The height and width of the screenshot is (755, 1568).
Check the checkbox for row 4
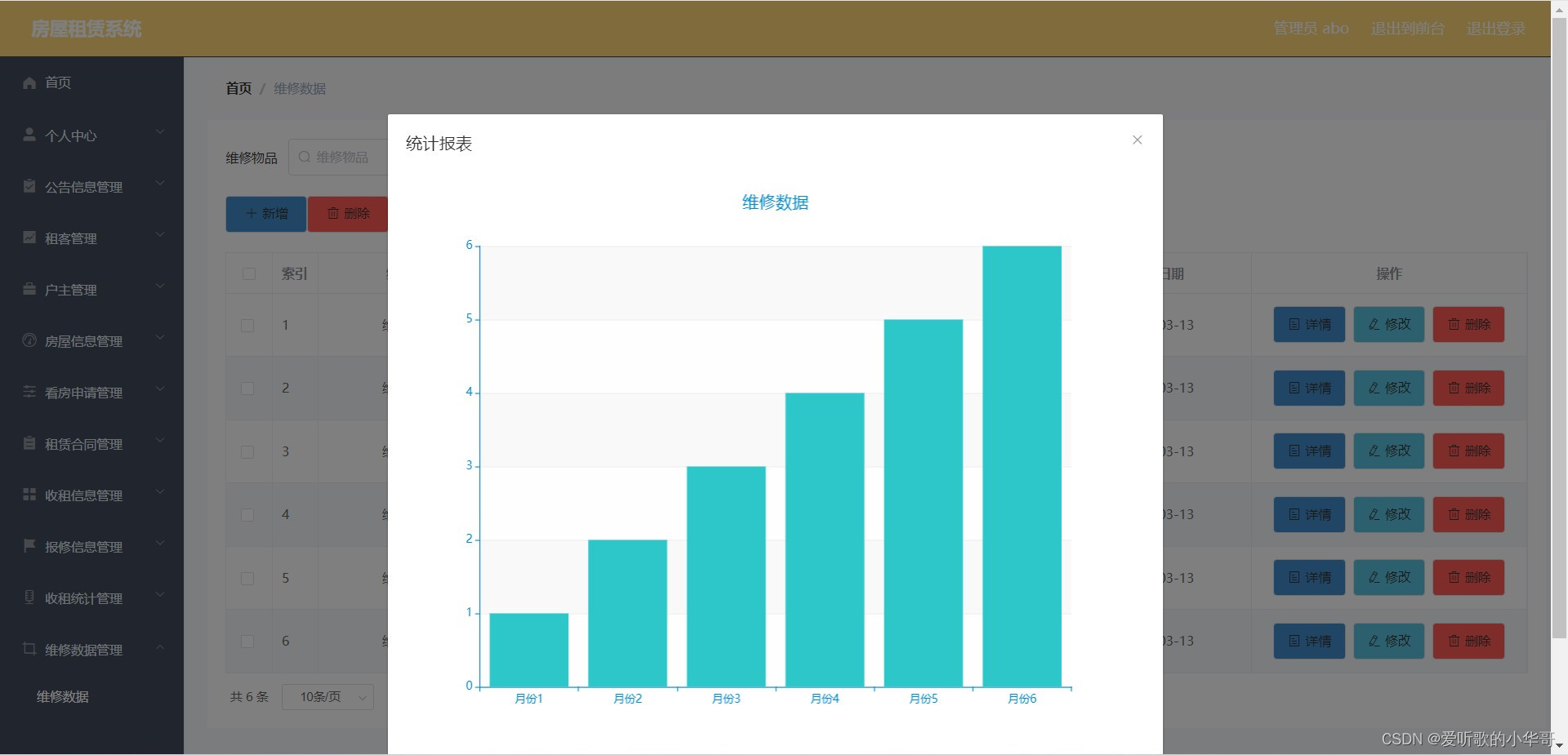tap(247, 515)
